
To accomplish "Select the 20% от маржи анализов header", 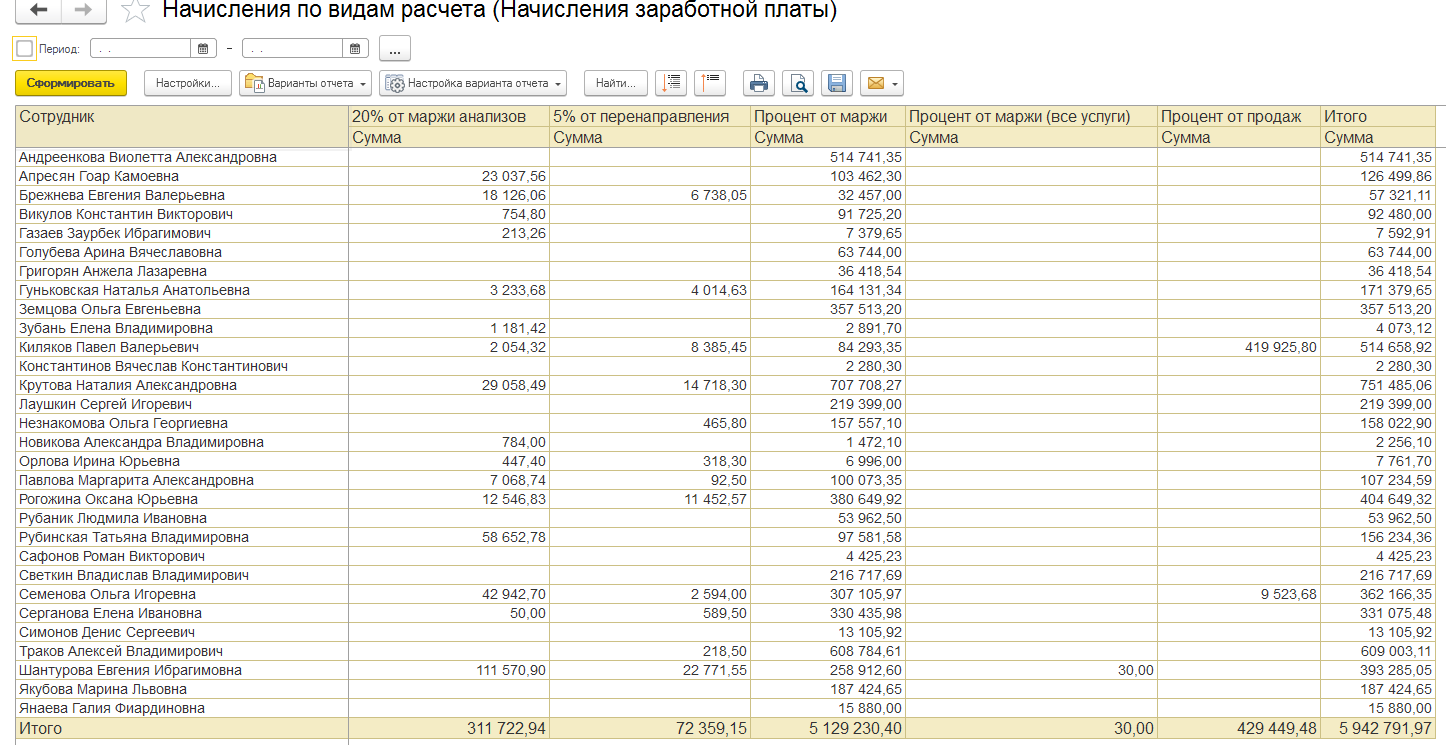I will [x=450, y=117].
